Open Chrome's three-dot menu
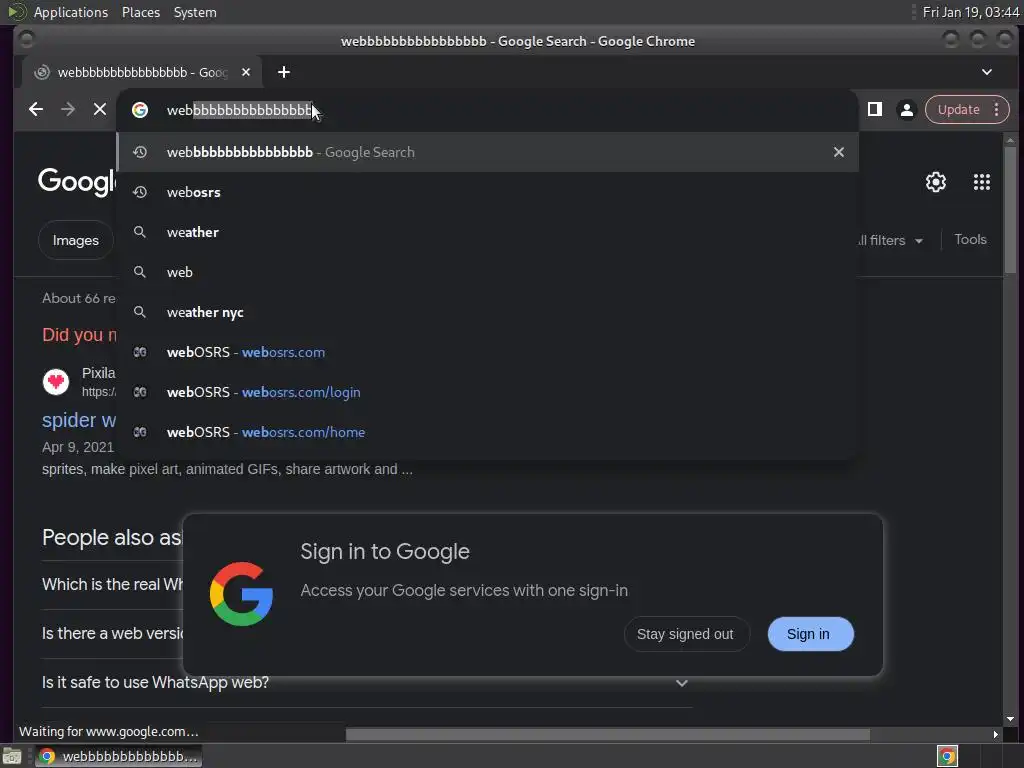 (997, 110)
